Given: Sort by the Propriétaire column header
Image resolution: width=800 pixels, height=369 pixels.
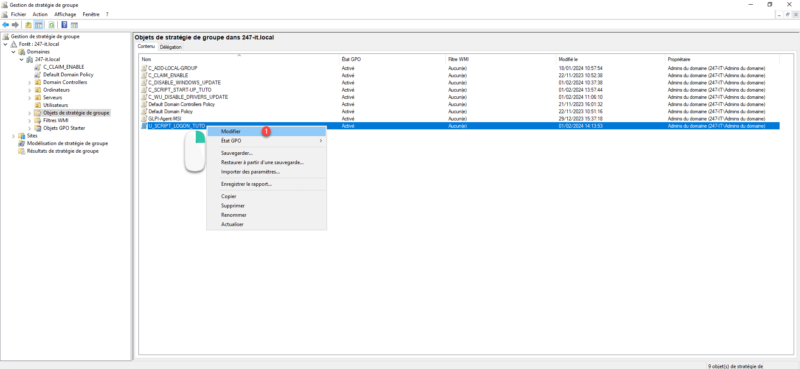Looking at the screenshot, I should pyautogui.click(x=723, y=59).
